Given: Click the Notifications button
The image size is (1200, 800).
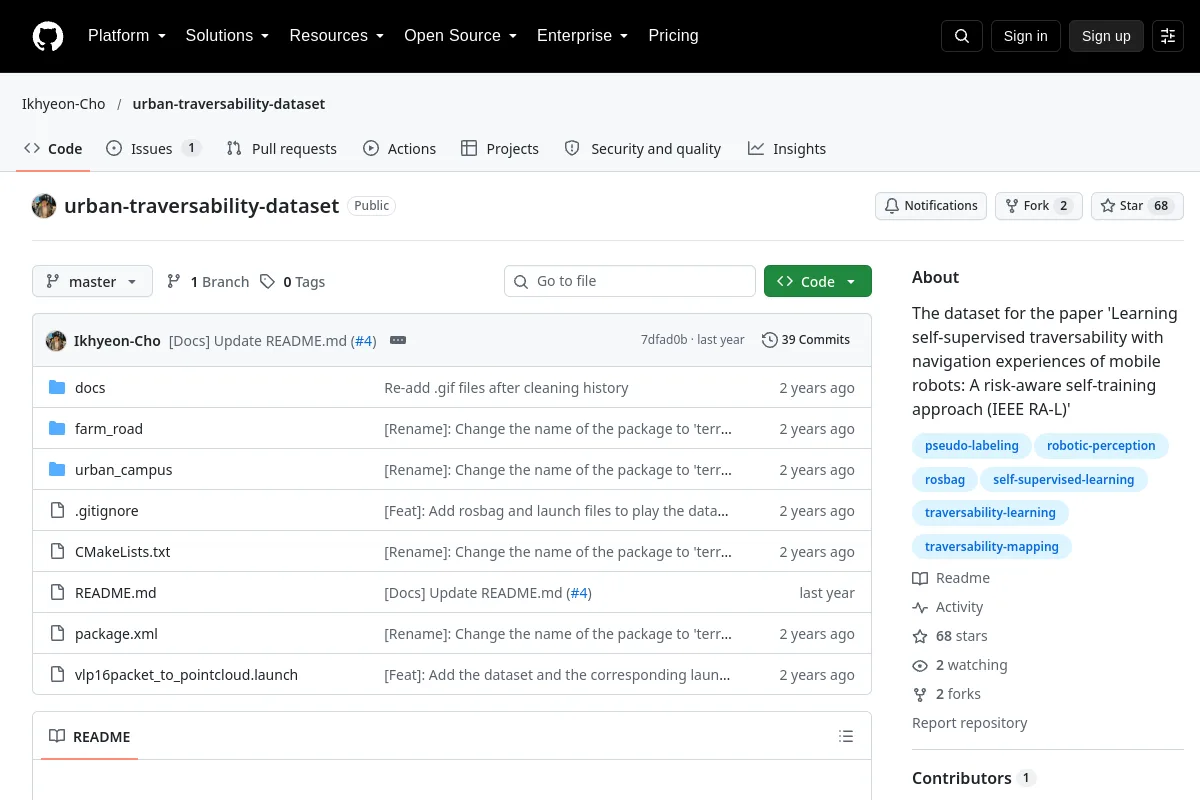Looking at the screenshot, I should pos(931,206).
